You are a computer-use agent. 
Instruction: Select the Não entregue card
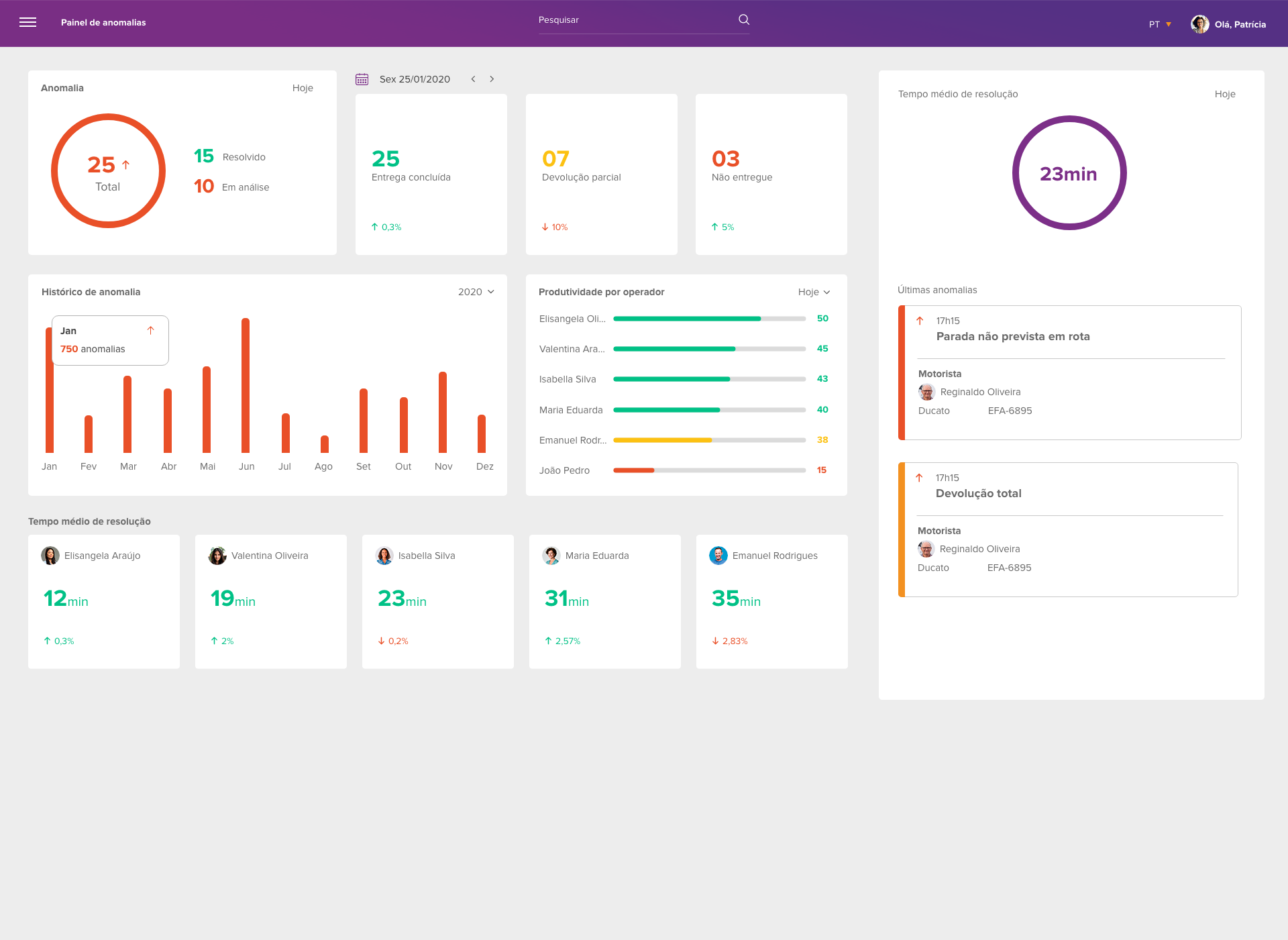771,174
